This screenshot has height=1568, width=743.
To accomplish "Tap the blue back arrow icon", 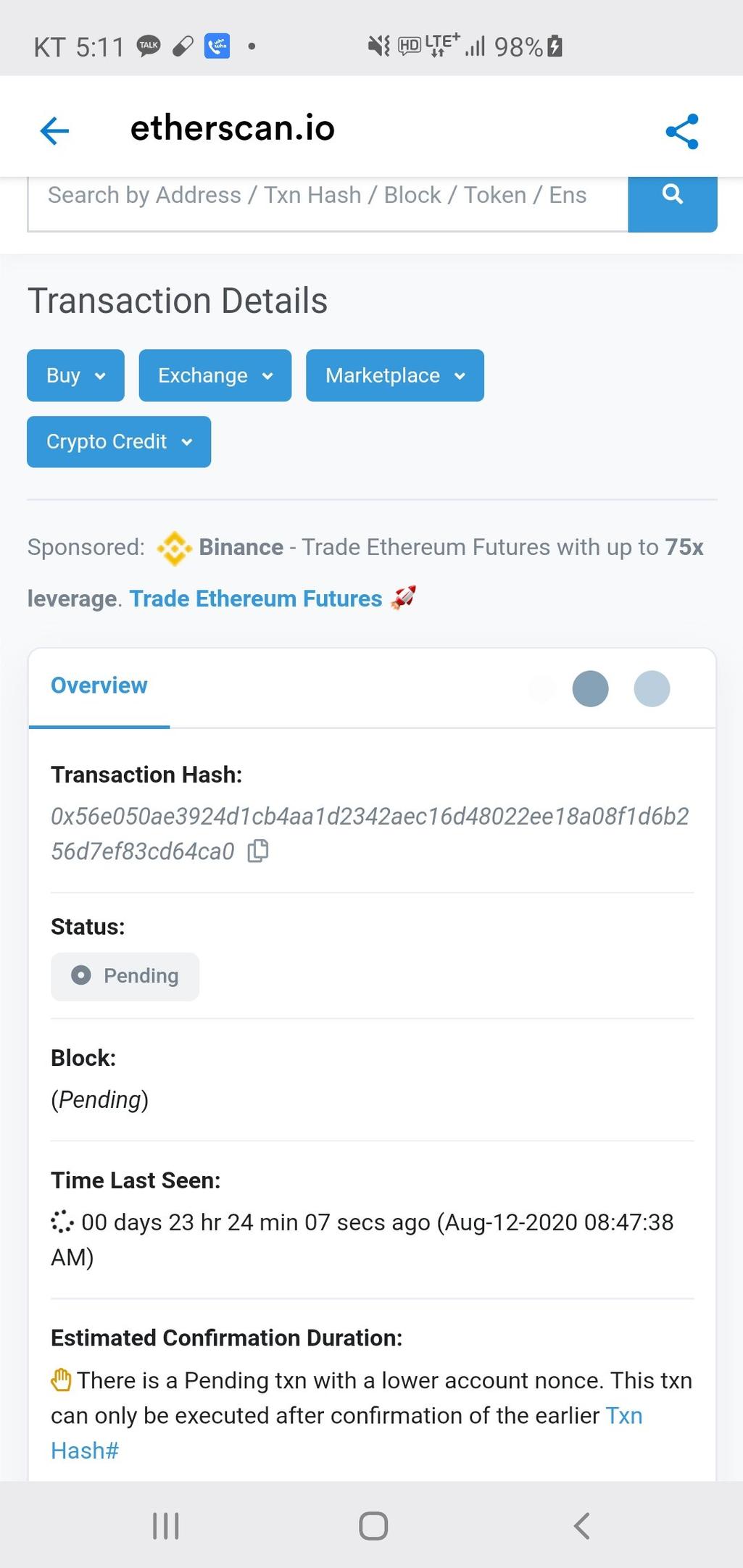I will [54, 131].
